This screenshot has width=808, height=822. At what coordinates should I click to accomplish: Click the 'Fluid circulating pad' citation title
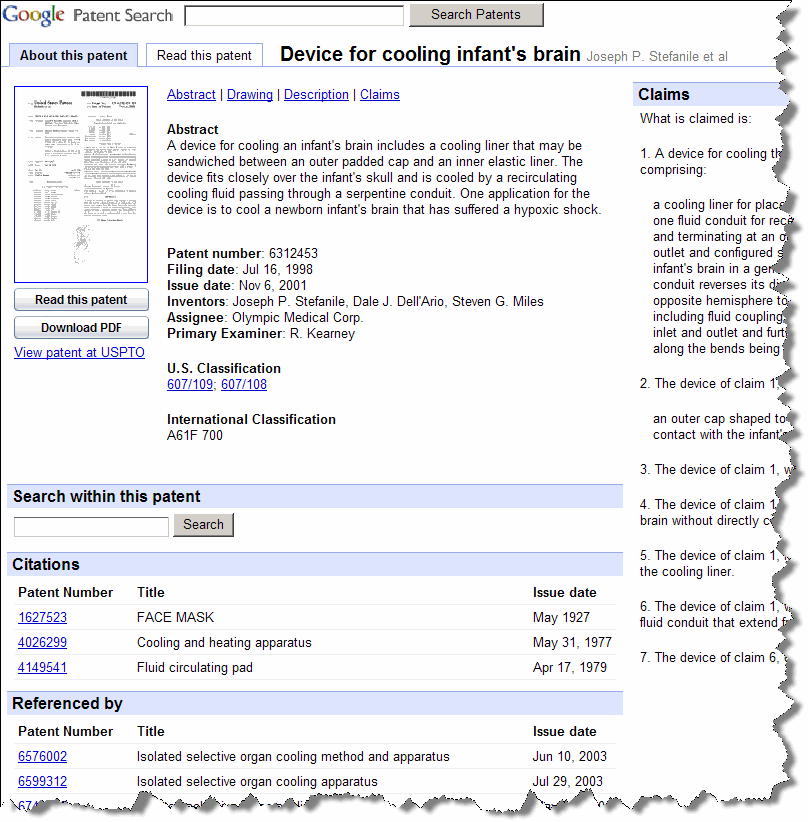pyautogui.click(x=195, y=667)
